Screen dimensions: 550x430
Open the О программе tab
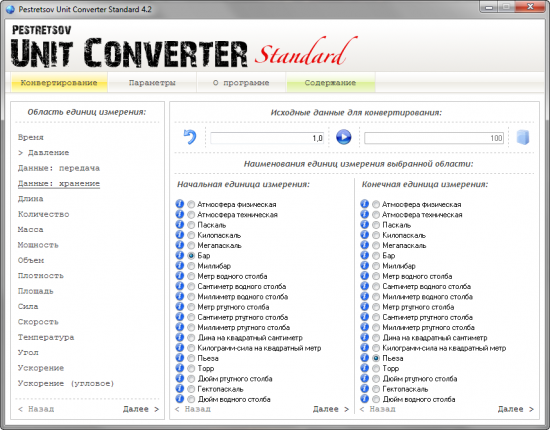(241, 83)
